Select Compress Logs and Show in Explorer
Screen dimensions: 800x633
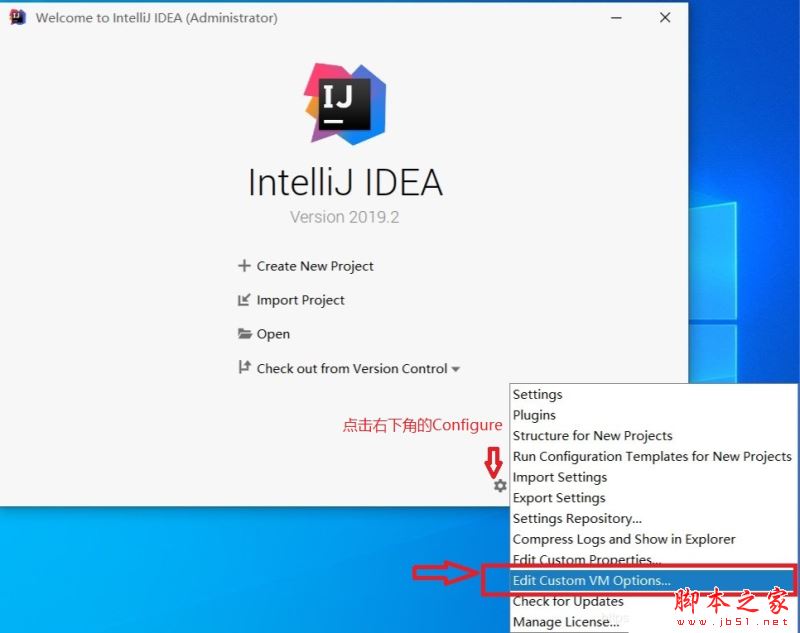click(x=653, y=539)
